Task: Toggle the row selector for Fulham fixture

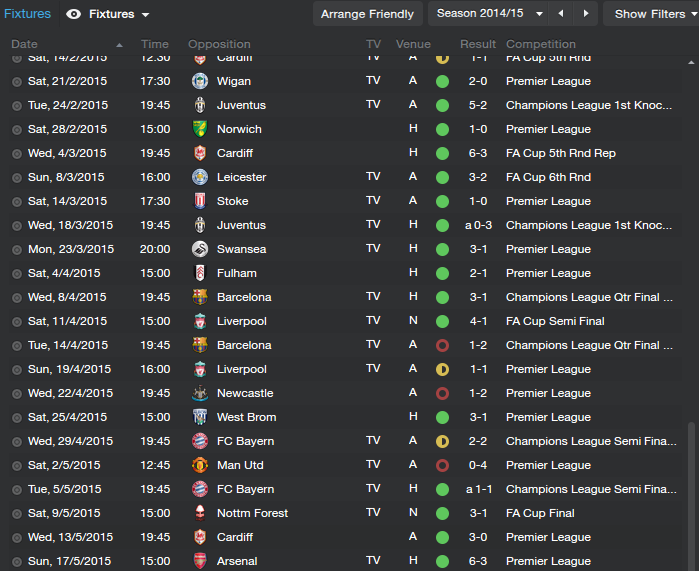Action: tap(17, 274)
